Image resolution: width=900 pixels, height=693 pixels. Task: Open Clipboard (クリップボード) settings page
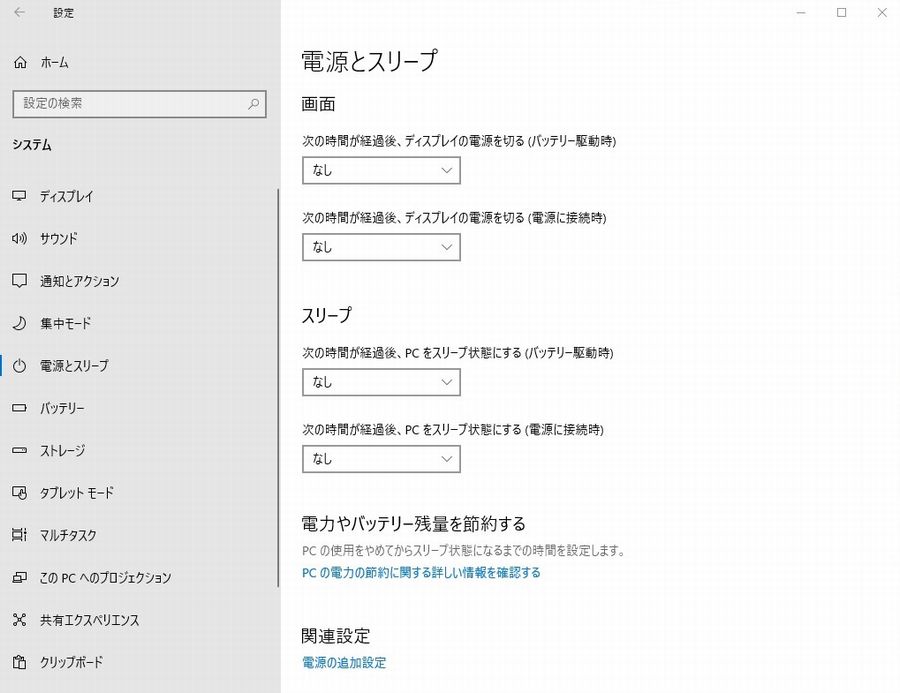[71, 662]
